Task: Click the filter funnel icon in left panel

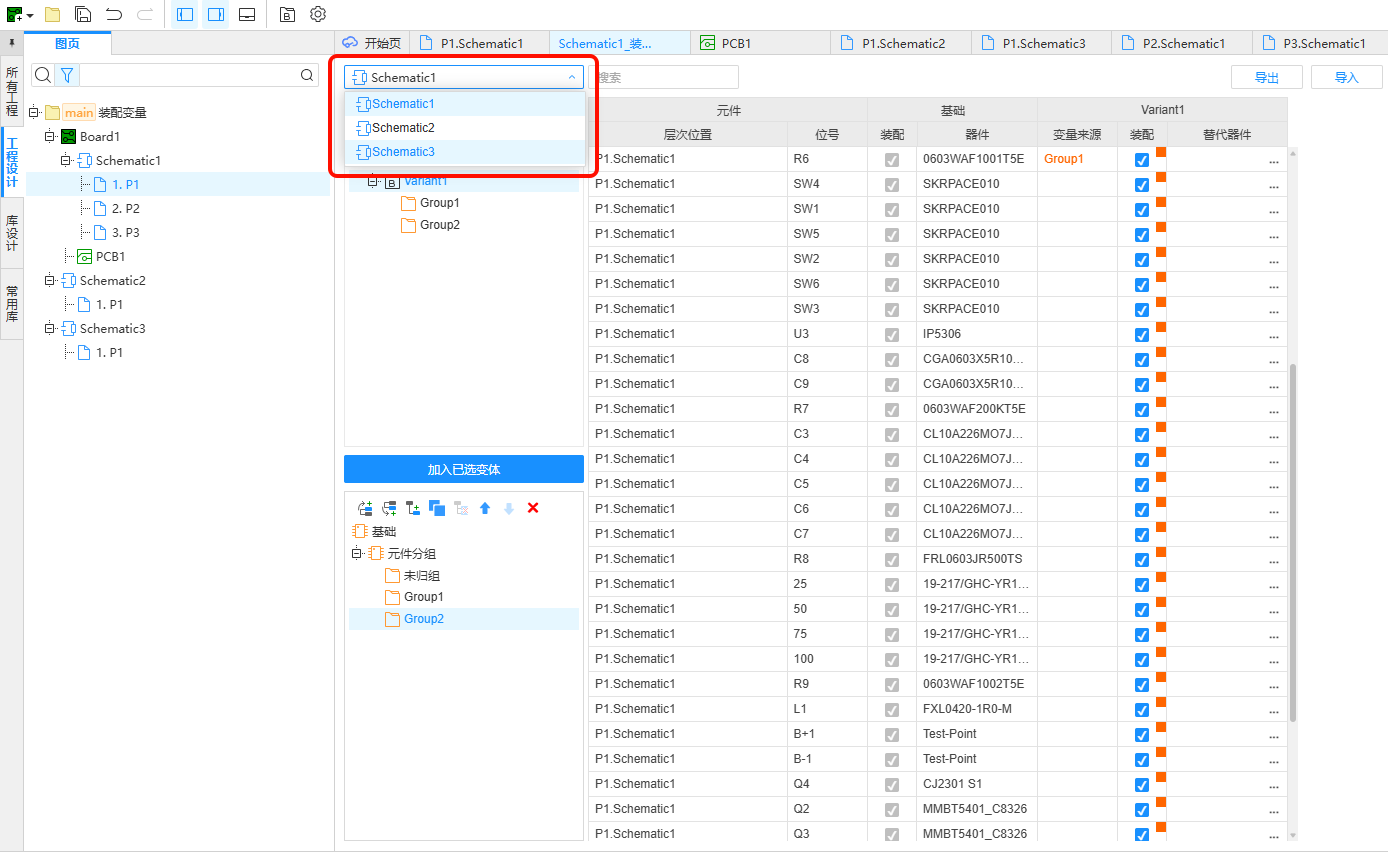Action: (x=67, y=75)
